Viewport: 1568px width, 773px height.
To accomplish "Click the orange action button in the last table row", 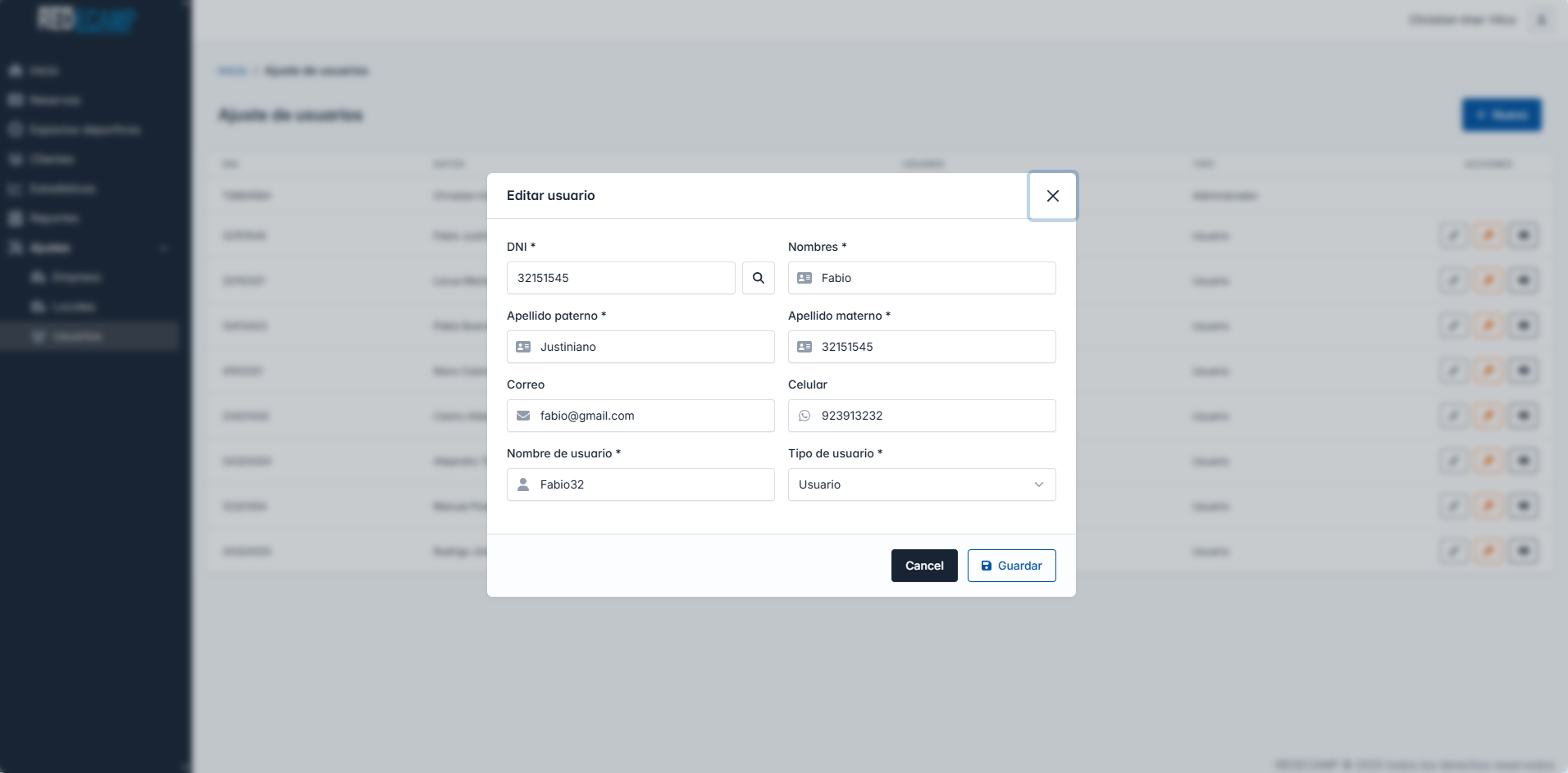I will pos(1488,551).
